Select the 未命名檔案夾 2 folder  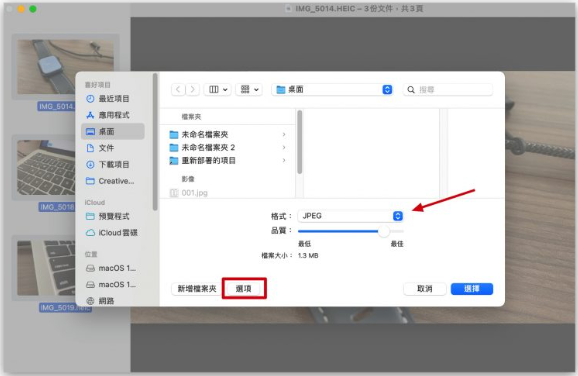pyautogui.click(x=228, y=147)
